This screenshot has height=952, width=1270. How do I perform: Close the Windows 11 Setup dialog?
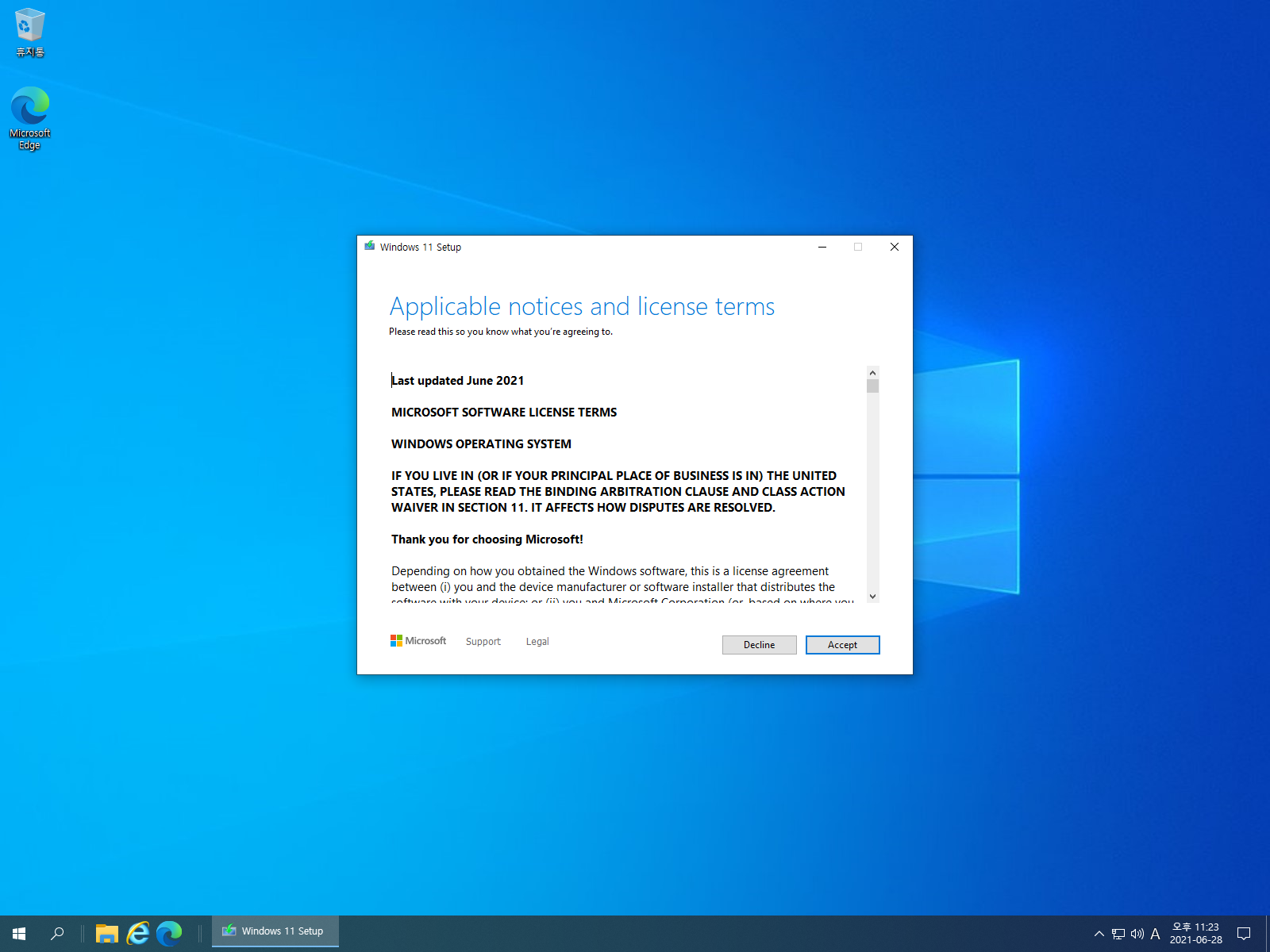tap(895, 247)
